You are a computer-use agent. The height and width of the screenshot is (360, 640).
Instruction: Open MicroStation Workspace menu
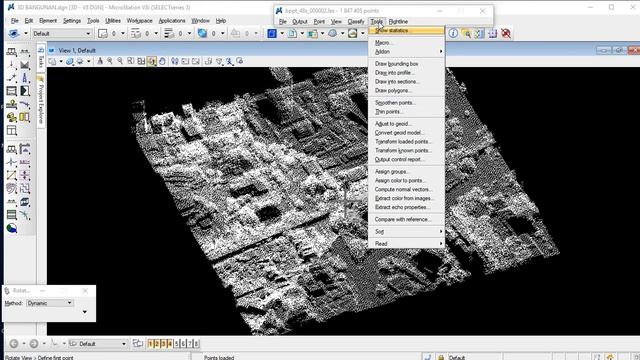coord(140,21)
